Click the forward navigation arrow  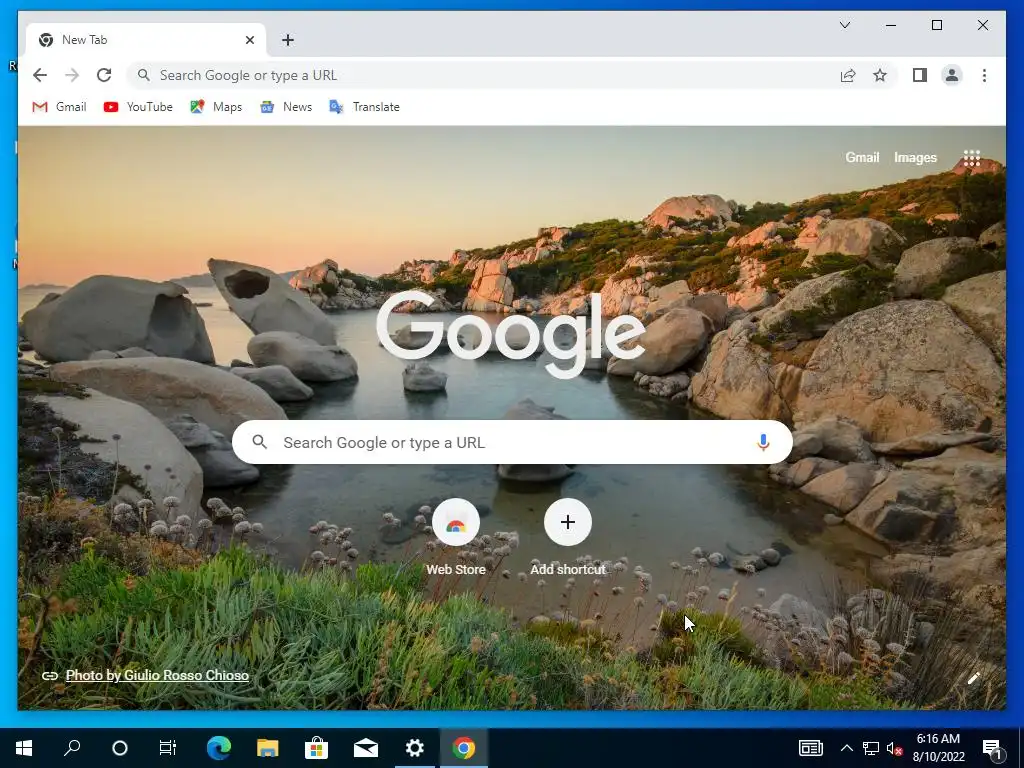(x=72, y=75)
